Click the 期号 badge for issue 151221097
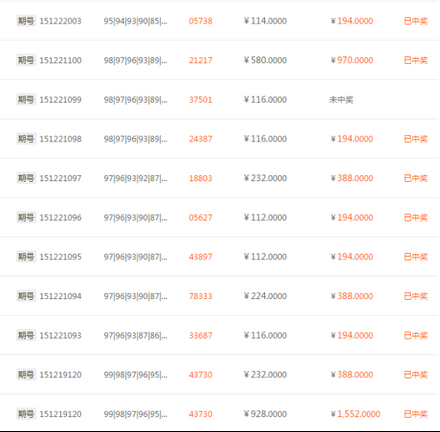The image size is (440, 432). [x=26, y=178]
